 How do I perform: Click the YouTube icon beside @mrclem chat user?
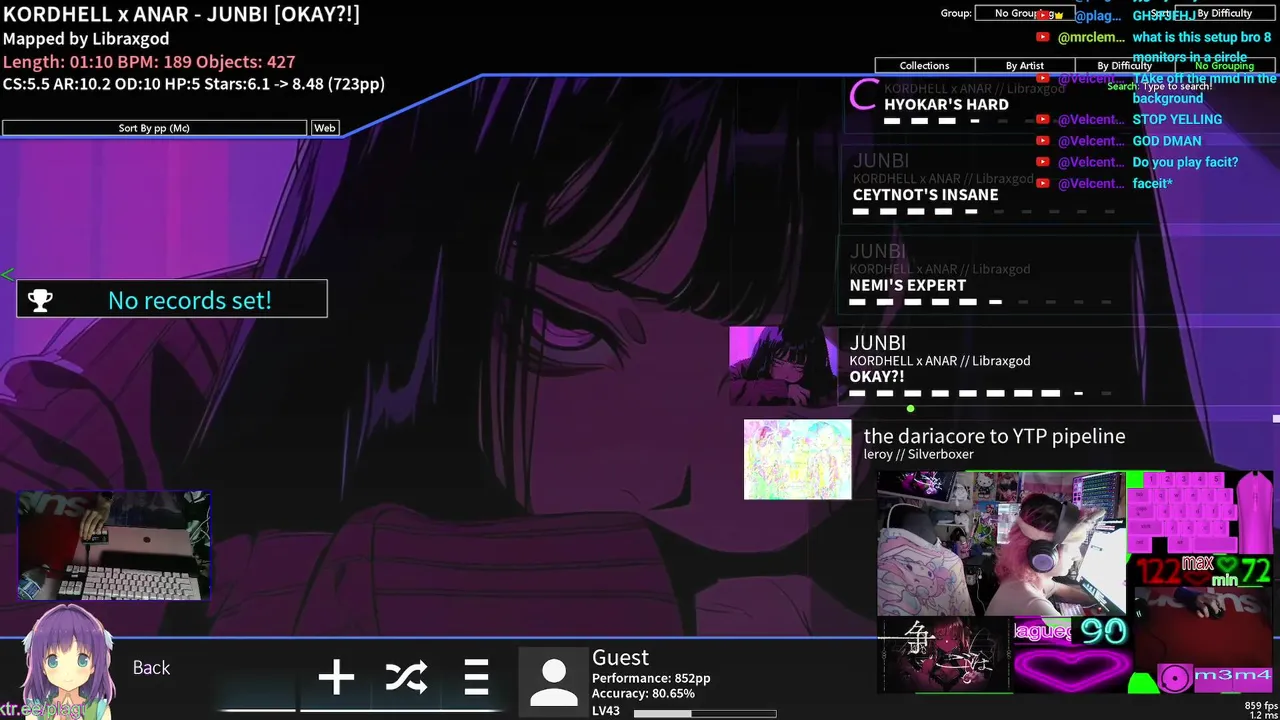pos(1043,37)
